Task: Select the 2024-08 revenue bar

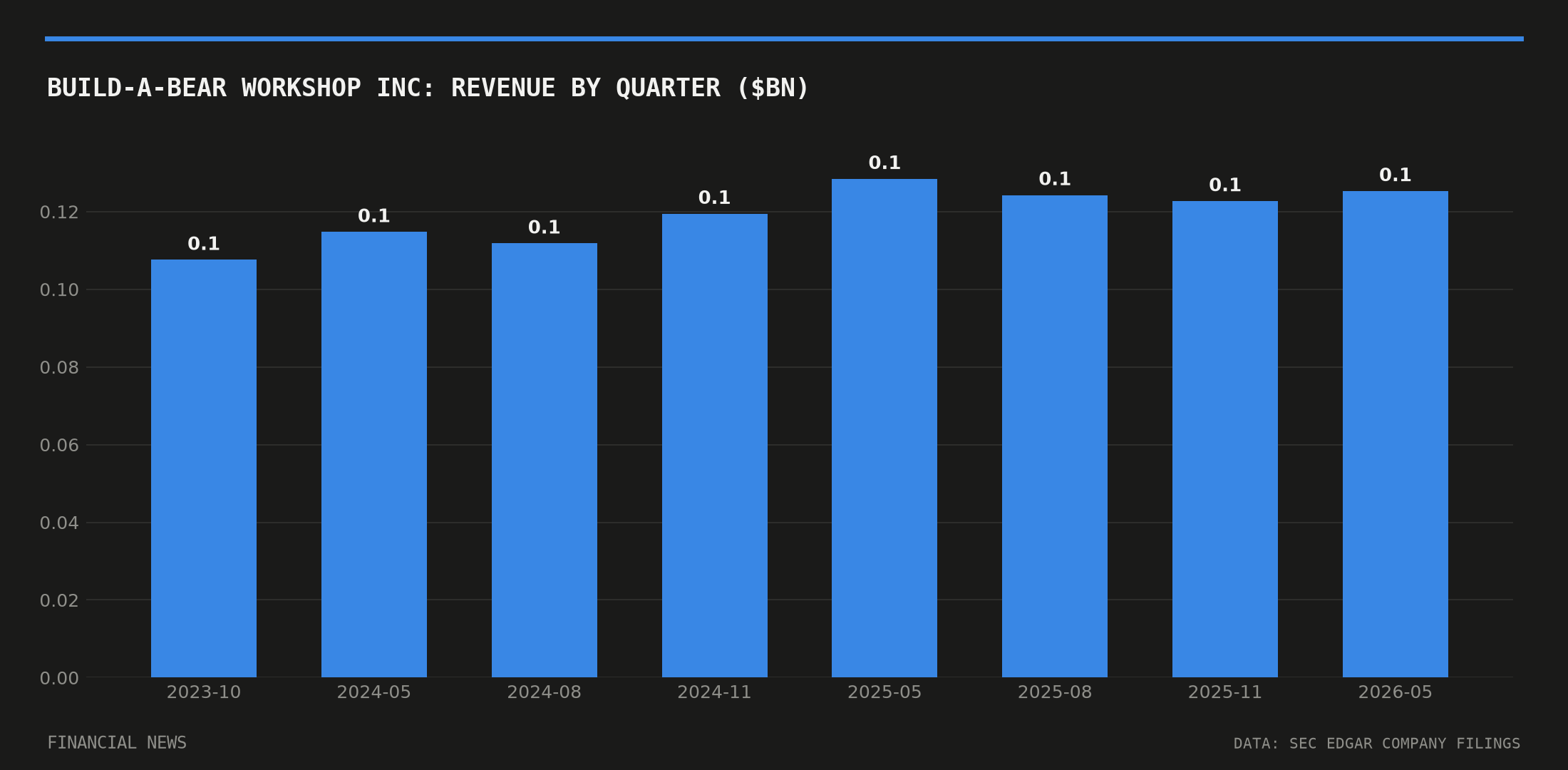Action: pyautogui.click(x=545, y=460)
